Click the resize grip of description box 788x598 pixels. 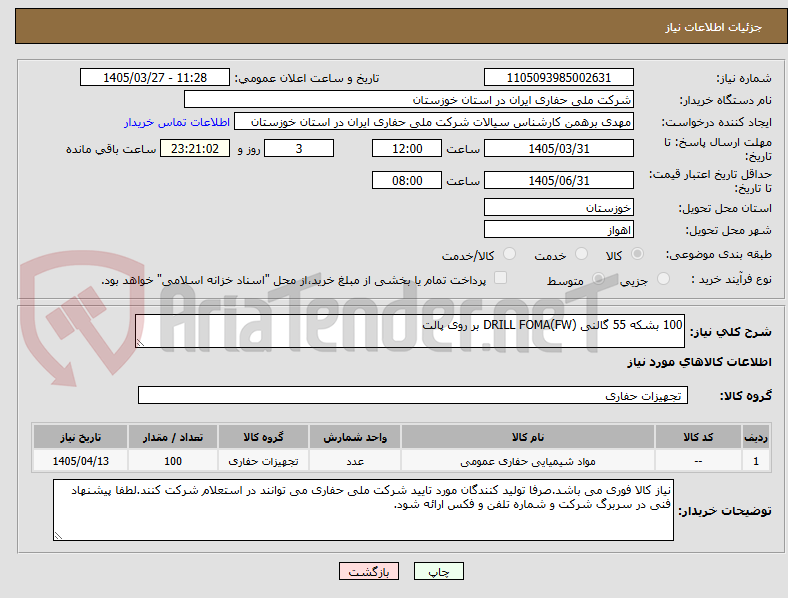(140, 343)
